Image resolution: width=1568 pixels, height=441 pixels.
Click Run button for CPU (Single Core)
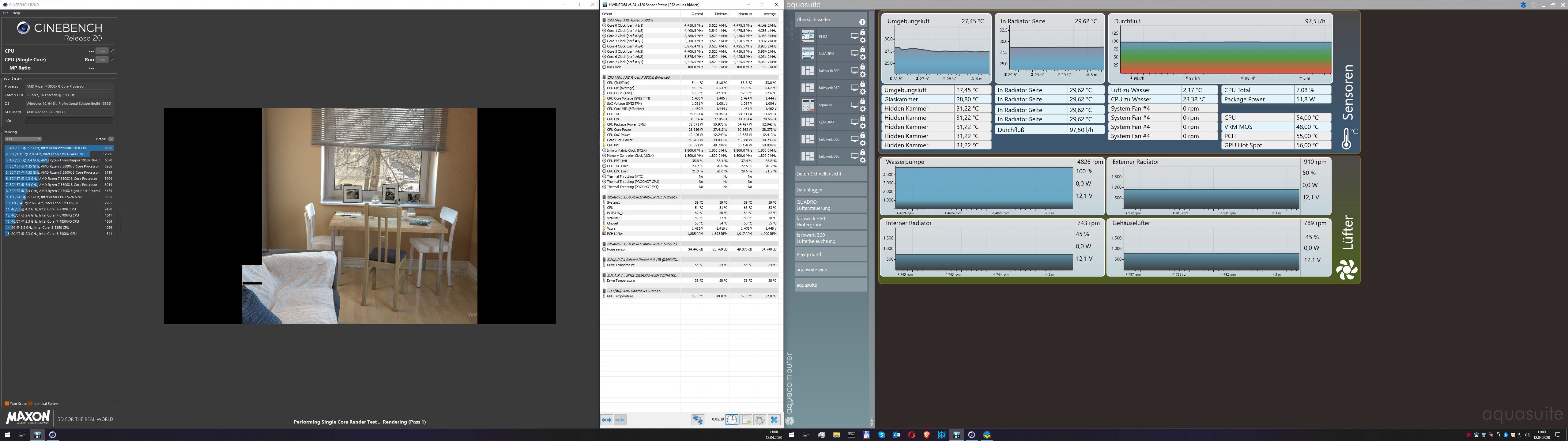(x=102, y=60)
